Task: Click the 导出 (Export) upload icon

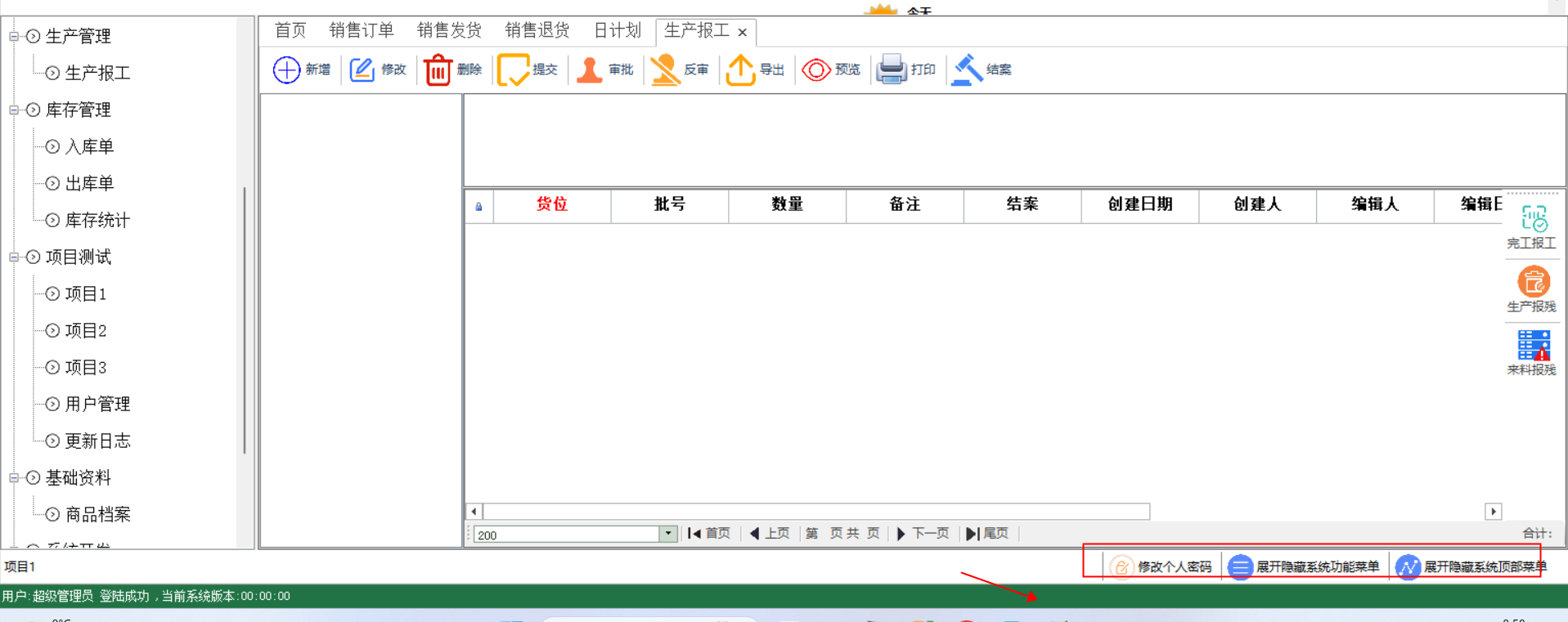Action: click(740, 70)
